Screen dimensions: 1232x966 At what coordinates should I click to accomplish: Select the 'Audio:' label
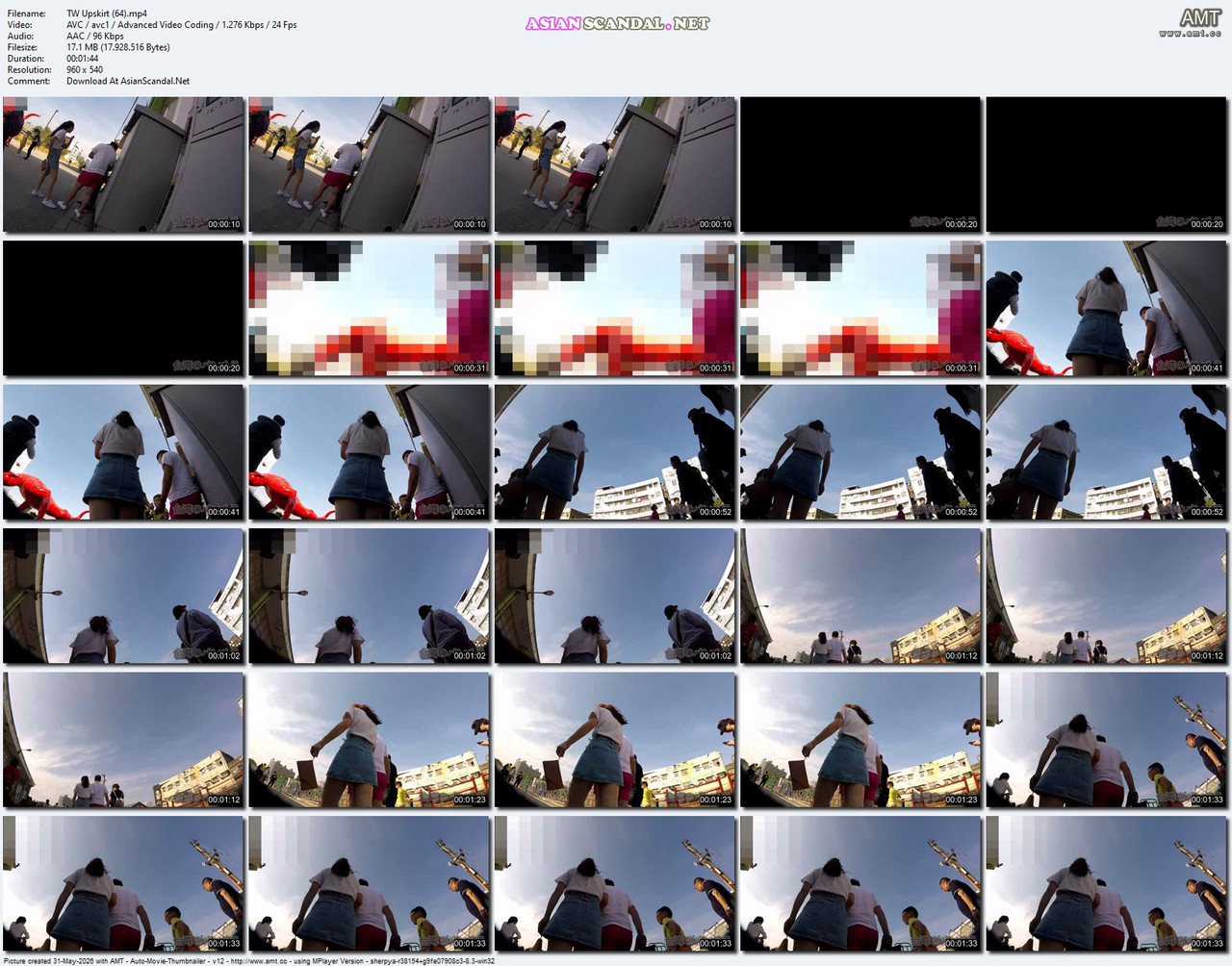click(20, 37)
